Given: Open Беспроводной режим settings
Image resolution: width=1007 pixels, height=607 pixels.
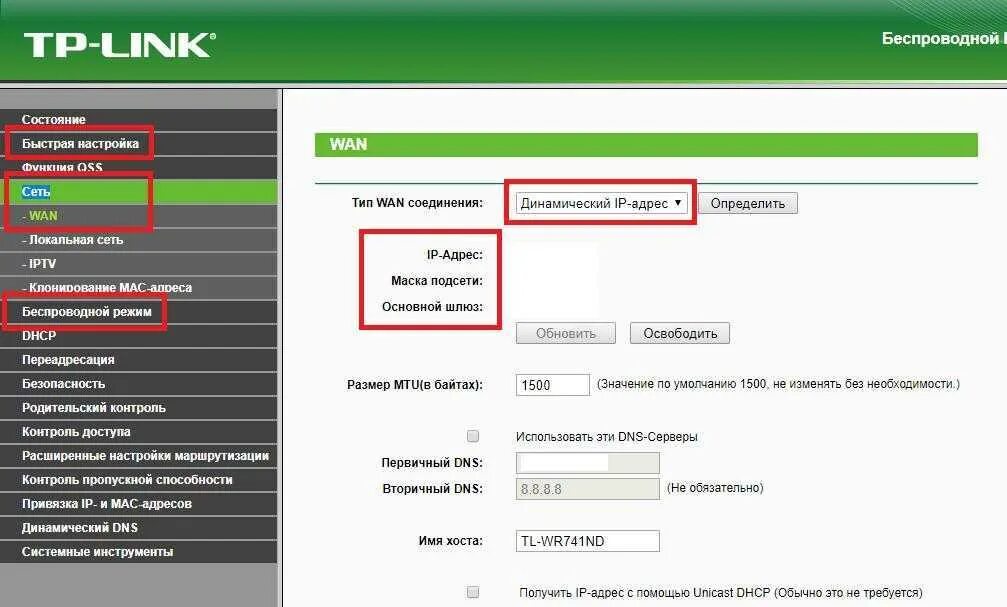Looking at the screenshot, I should [x=85, y=311].
